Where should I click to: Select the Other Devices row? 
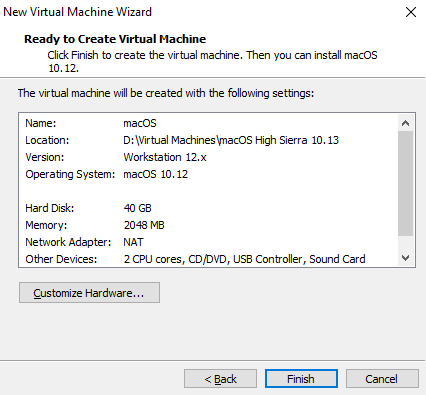(x=208, y=259)
